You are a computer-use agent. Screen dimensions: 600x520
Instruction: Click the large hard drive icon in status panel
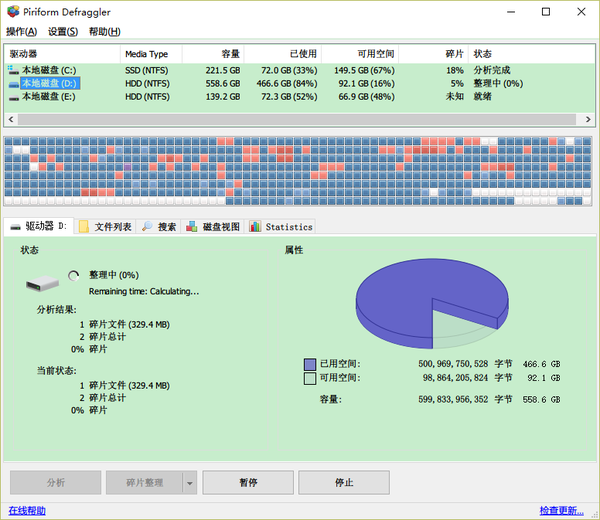click(x=42, y=283)
